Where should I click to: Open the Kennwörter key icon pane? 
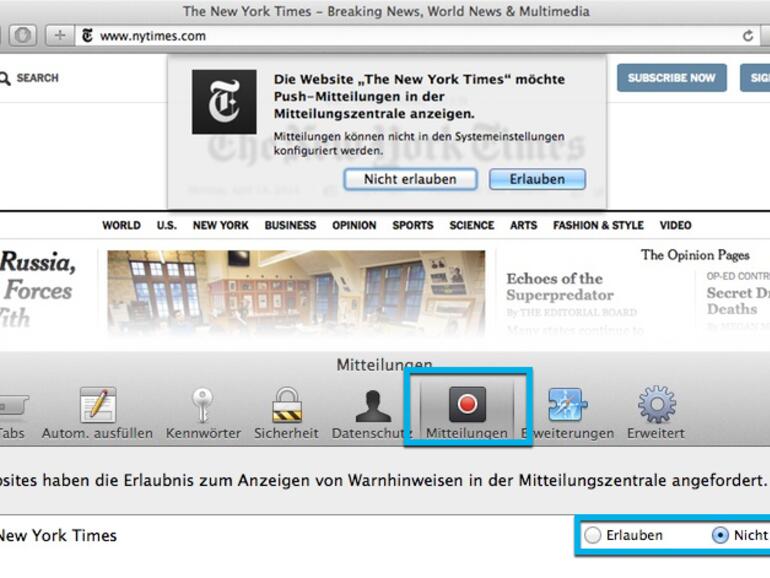pos(203,413)
